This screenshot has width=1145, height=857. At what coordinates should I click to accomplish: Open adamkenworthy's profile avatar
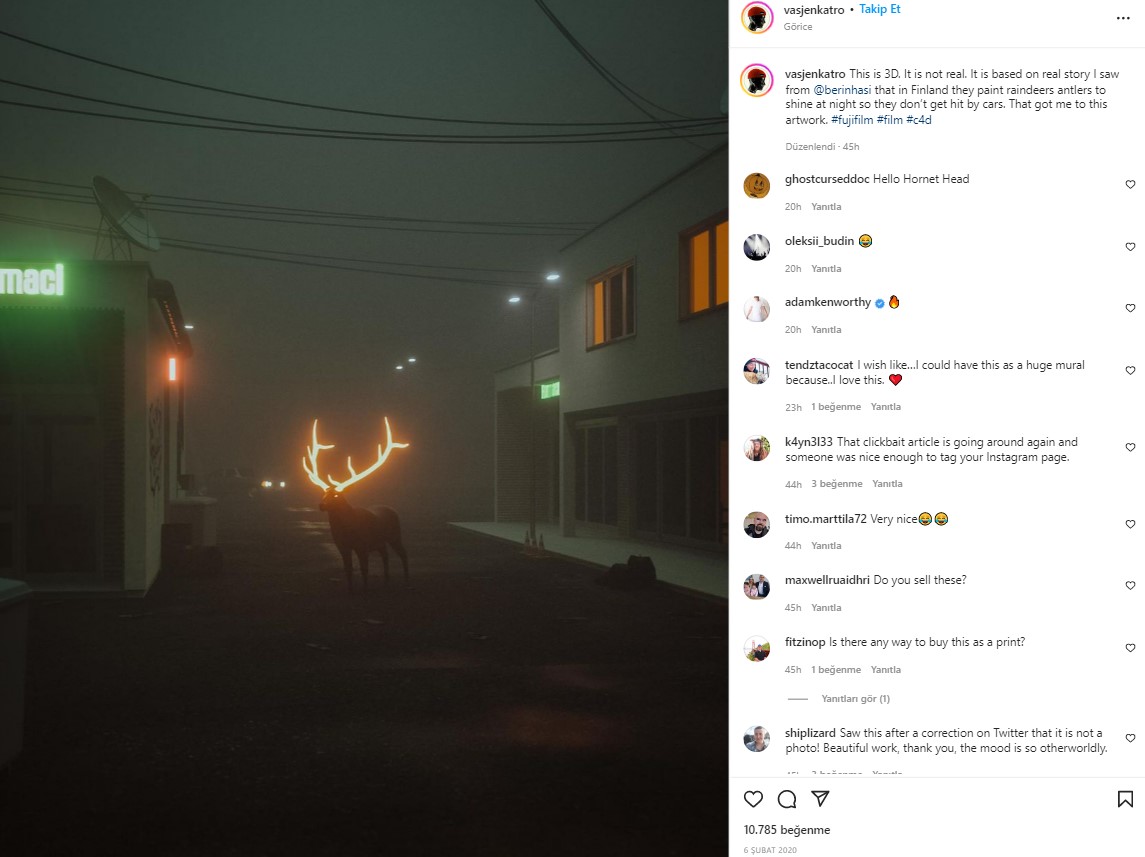(757, 309)
